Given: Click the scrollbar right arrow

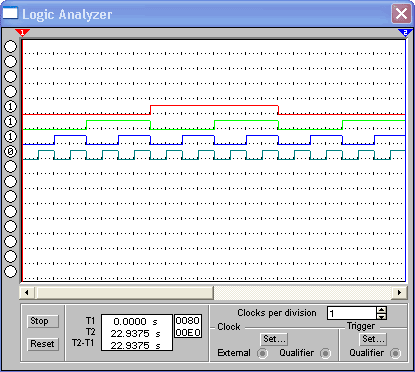Looking at the screenshot, I should click(x=399, y=293).
